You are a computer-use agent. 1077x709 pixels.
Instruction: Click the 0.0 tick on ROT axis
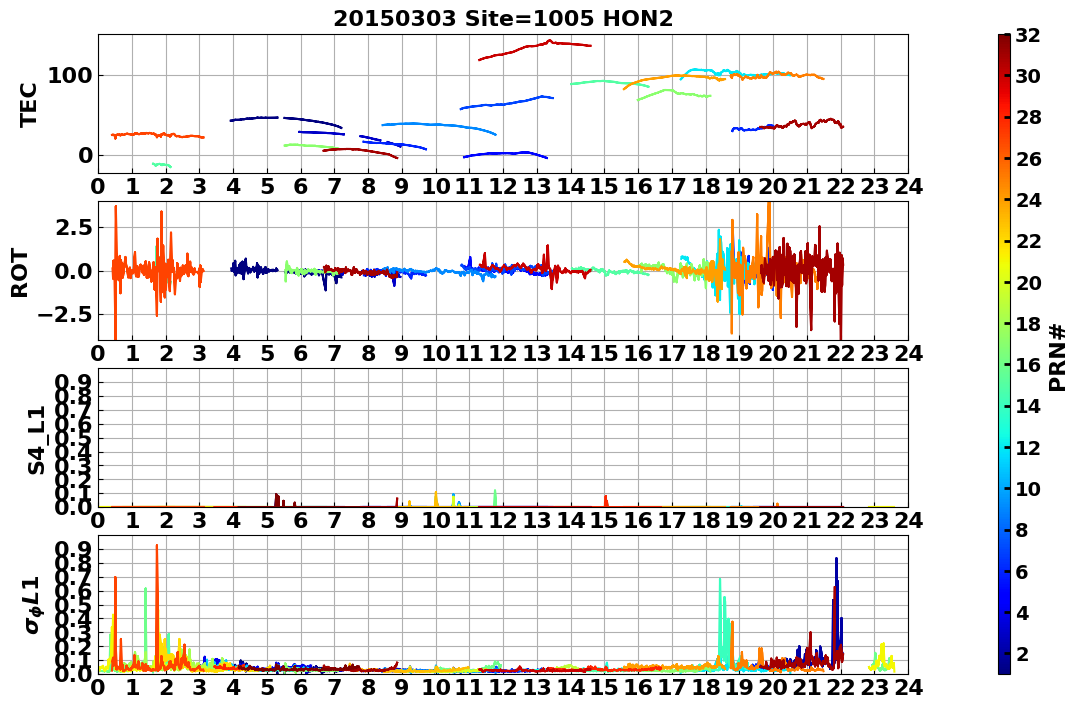[71, 271]
